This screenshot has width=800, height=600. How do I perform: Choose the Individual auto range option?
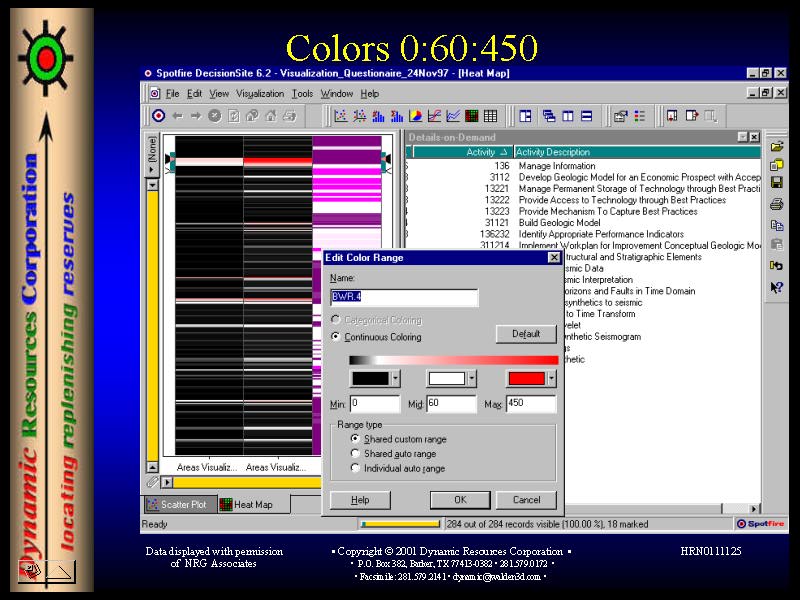pos(355,468)
